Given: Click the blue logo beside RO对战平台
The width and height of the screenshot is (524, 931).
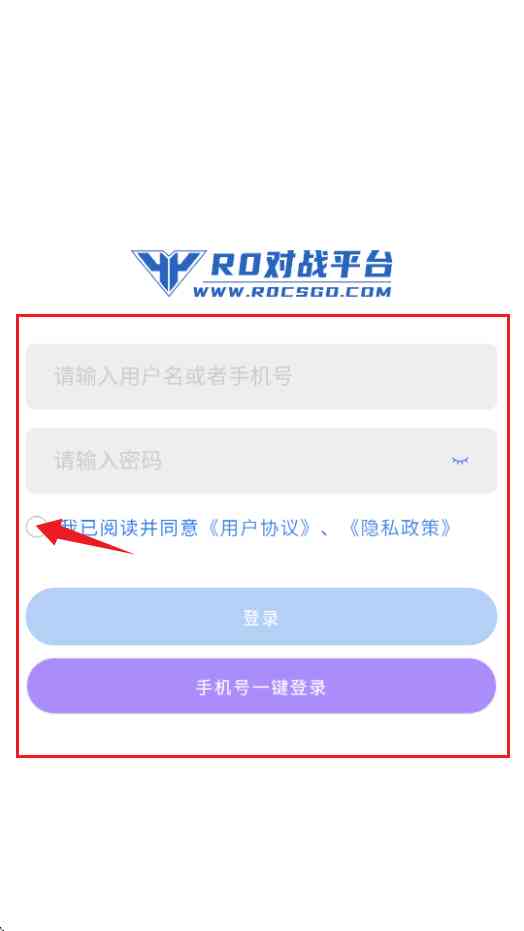Looking at the screenshot, I should [x=169, y=273].
